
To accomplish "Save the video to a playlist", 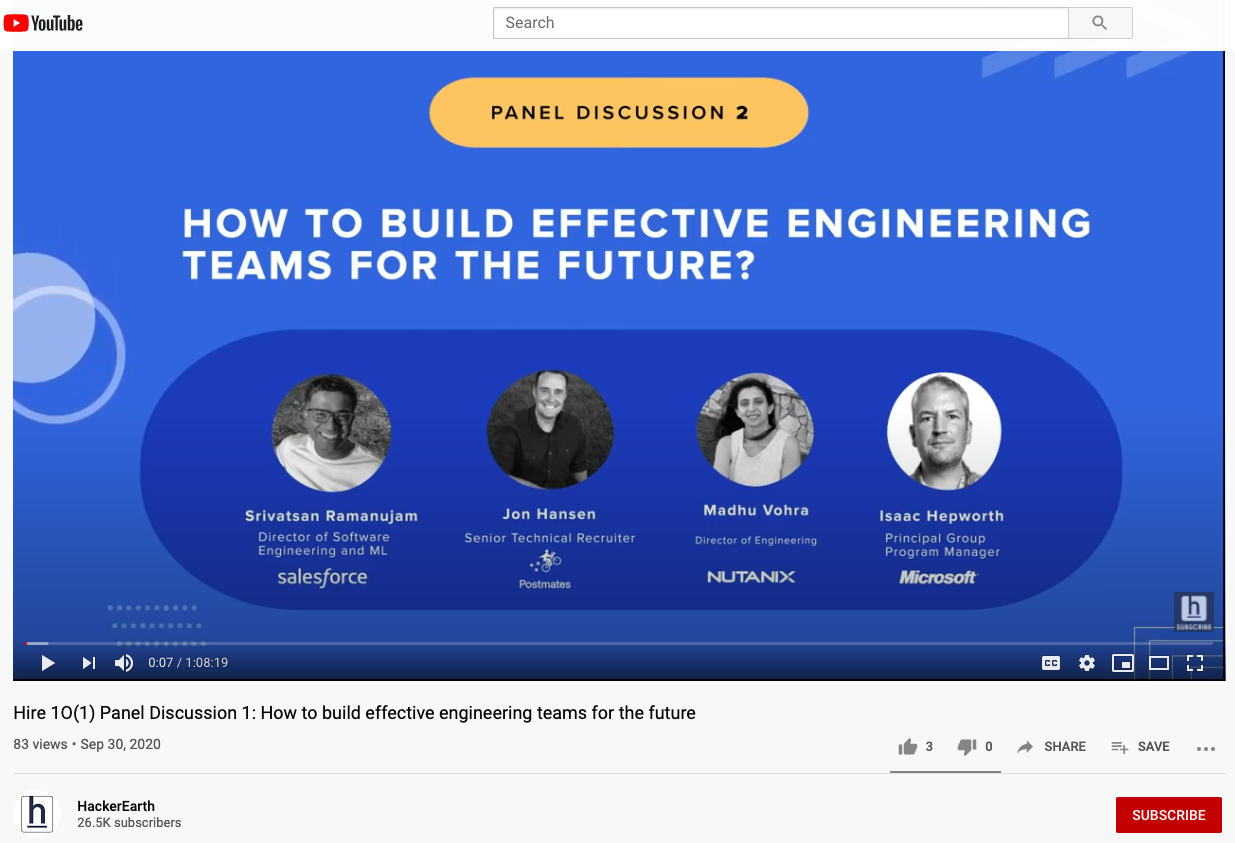I will (1140, 747).
